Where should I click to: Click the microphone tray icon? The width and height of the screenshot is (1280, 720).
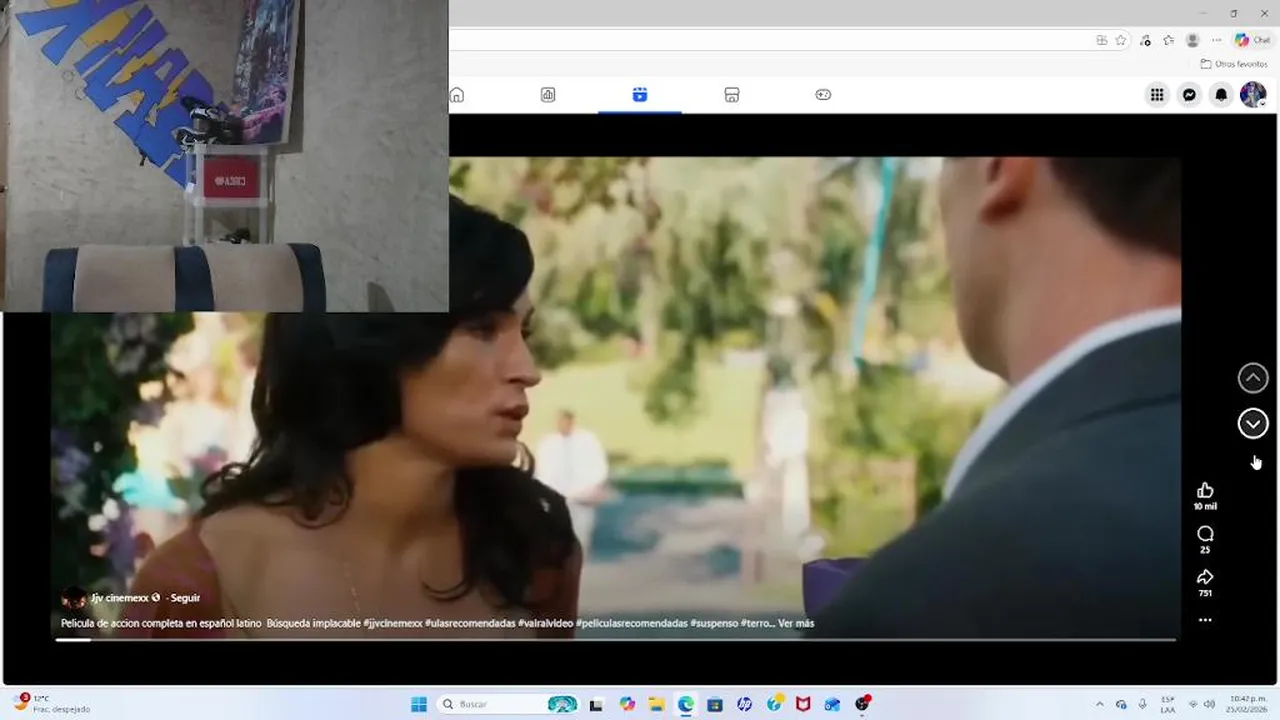[1143, 704]
